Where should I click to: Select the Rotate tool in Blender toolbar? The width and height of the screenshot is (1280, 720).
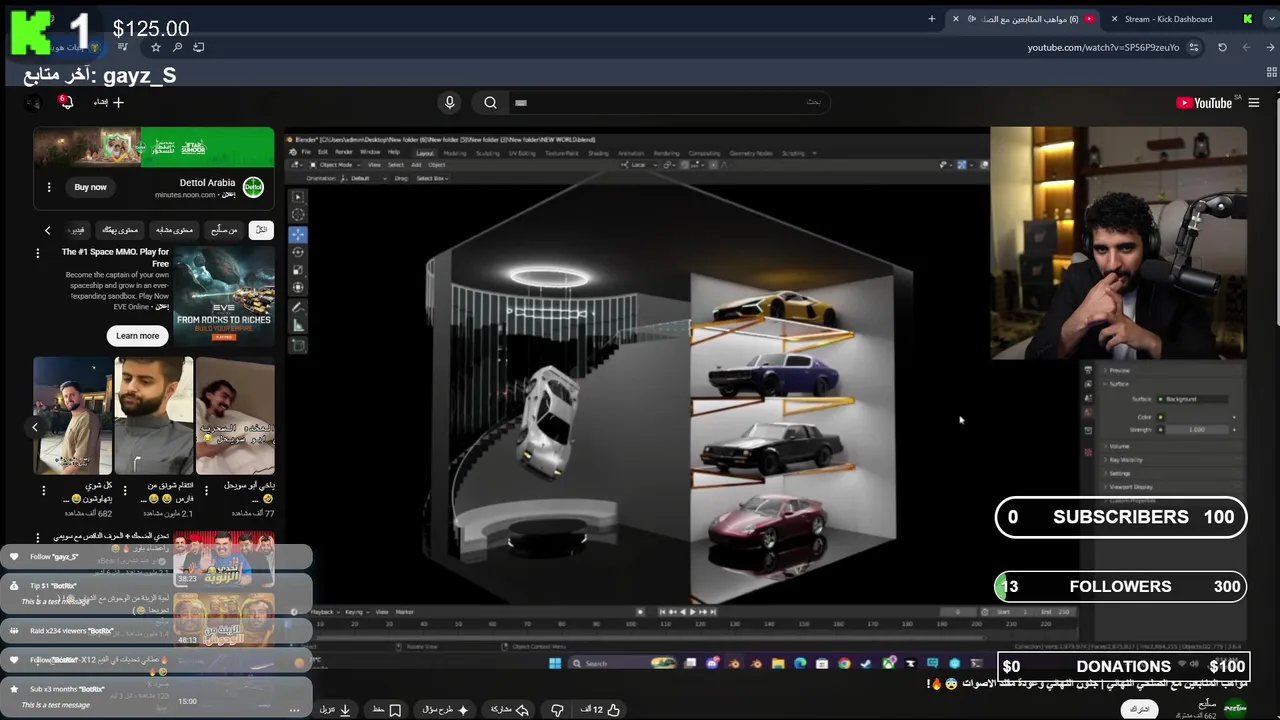click(x=298, y=252)
